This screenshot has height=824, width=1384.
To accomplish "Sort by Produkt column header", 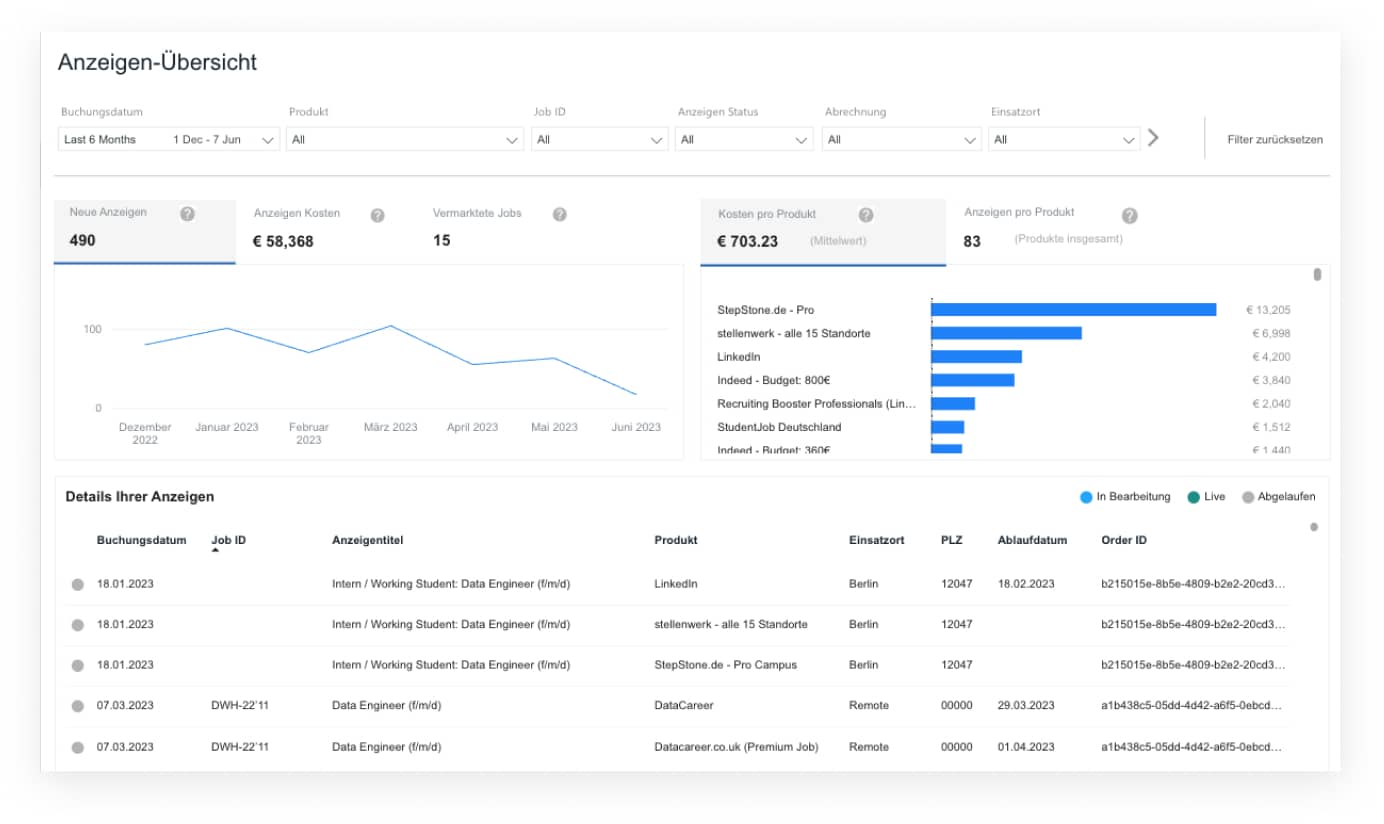I will 676,540.
